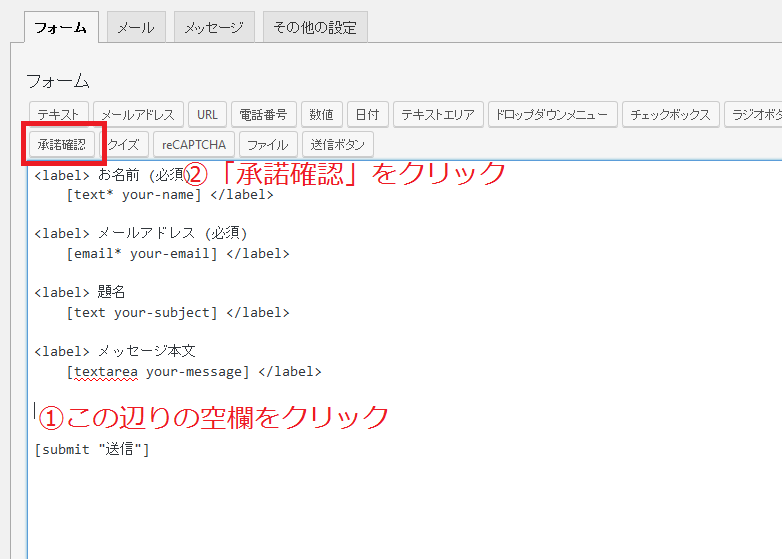Image resolution: width=782 pixels, height=559 pixels.
Task: Switch to the フォーム tab
Action: (x=60, y=27)
